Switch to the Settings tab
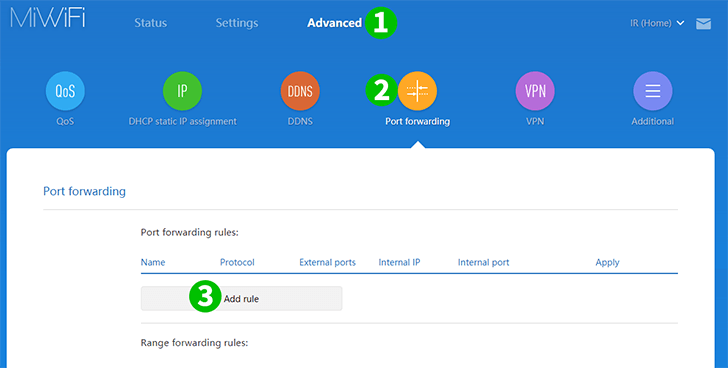This screenshot has width=728, height=368. (237, 23)
